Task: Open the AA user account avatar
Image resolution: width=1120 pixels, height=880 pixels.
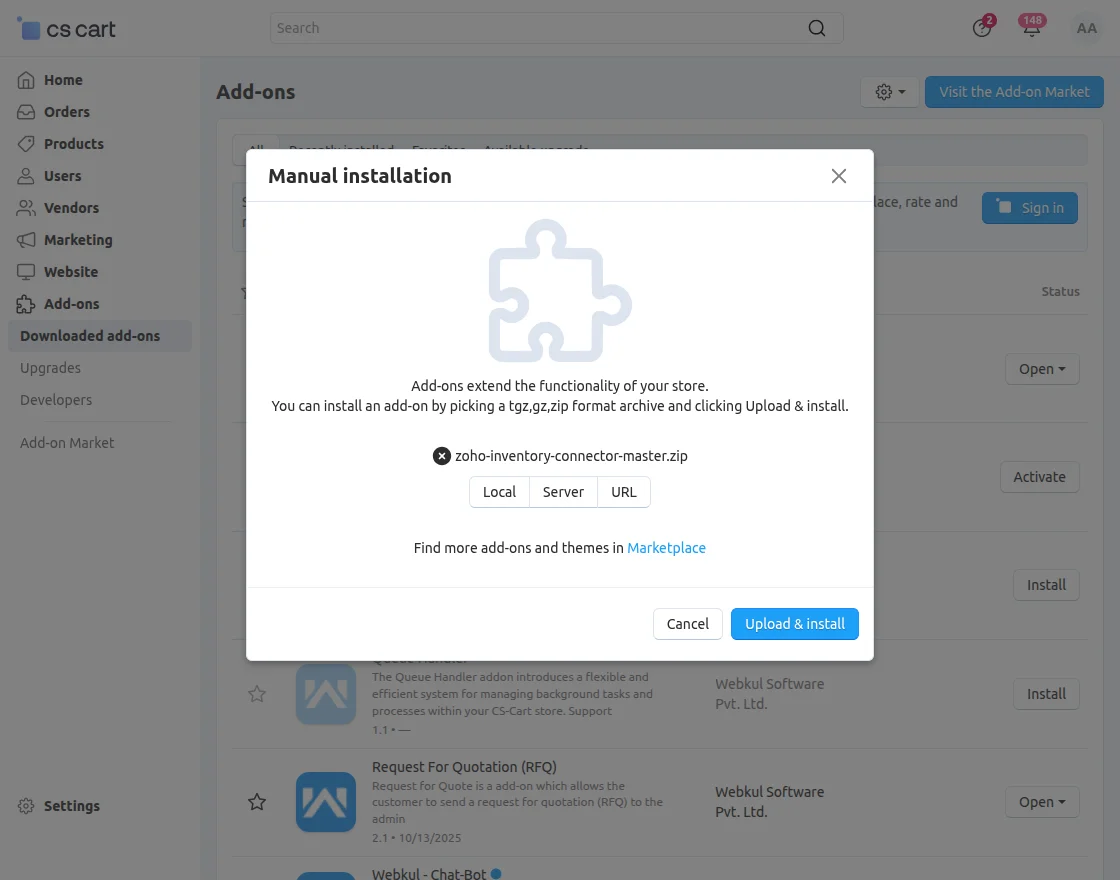Action: pos(1086,28)
